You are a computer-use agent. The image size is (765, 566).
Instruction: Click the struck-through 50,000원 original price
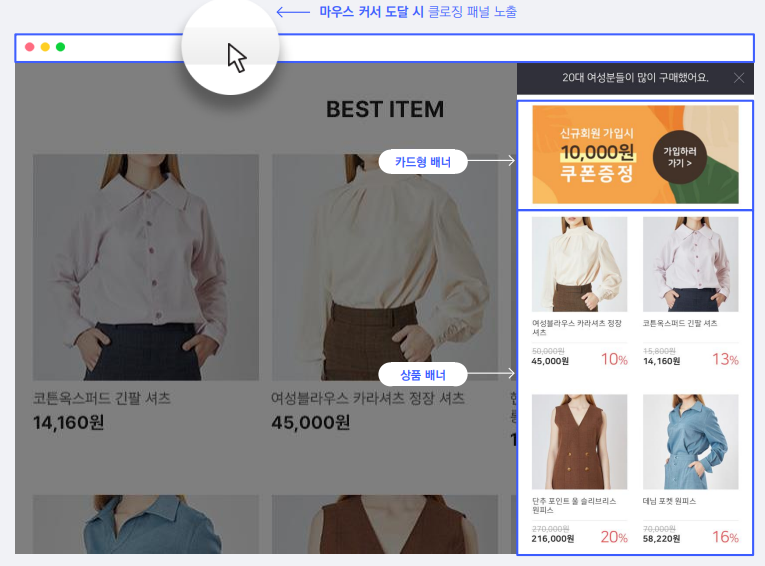pyautogui.click(x=548, y=351)
